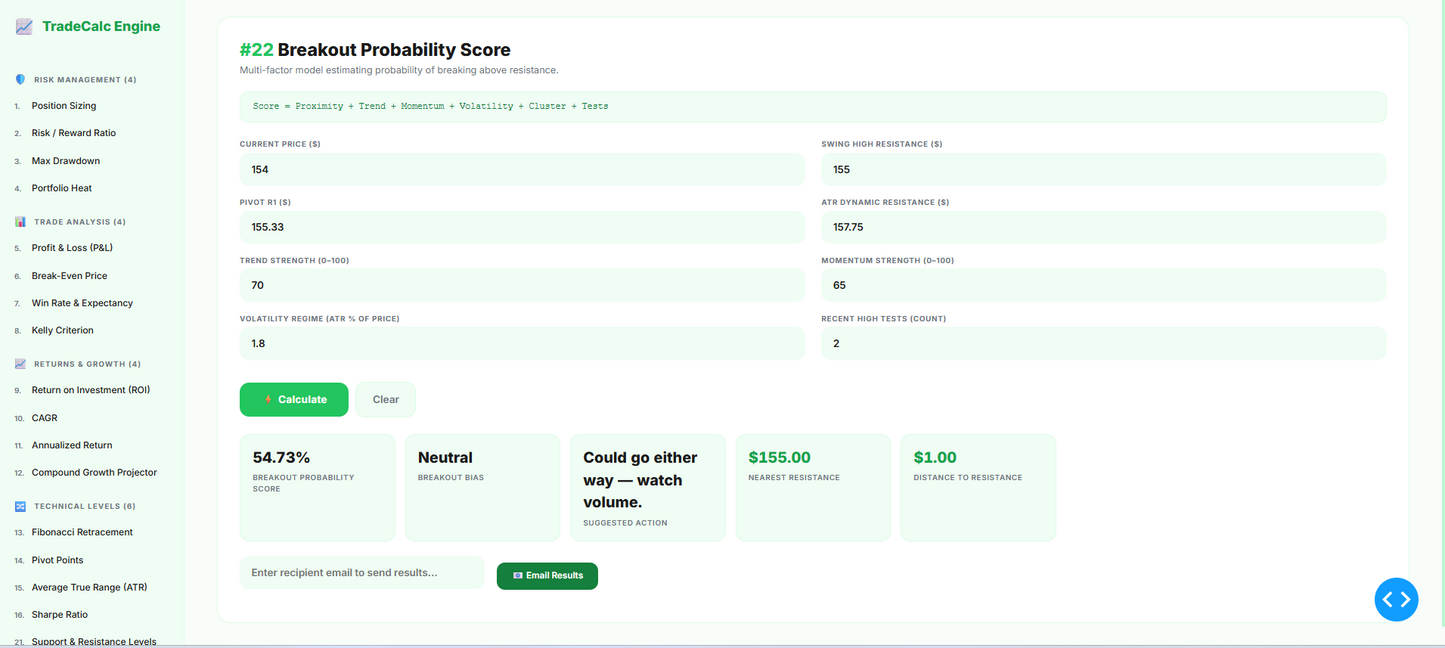Click the TradeCalc Engine chart logo icon

[x=24, y=27]
